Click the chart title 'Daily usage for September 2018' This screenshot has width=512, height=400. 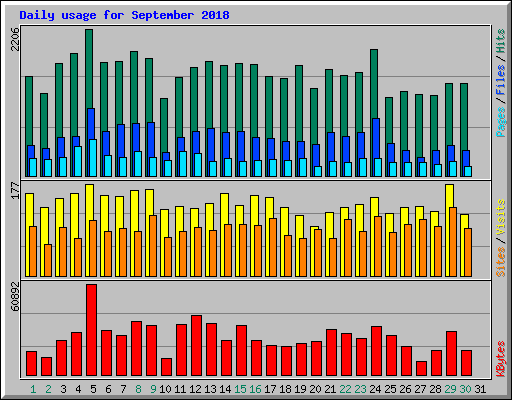pyautogui.click(x=124, y=15)
